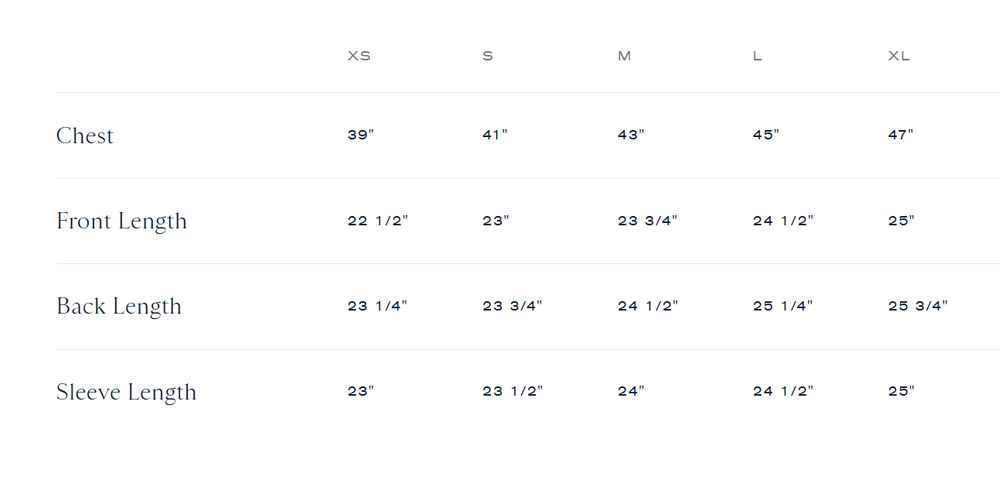Click the XS size column header
This screenshot has width=1000, height=500.
pyautogui.click(x=359, y=56)
